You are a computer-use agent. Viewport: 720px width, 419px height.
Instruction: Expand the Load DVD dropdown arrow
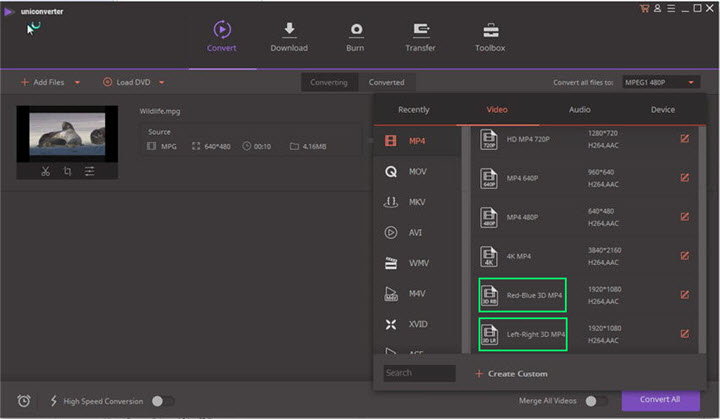pyautogui.click(x=161, y=82)
